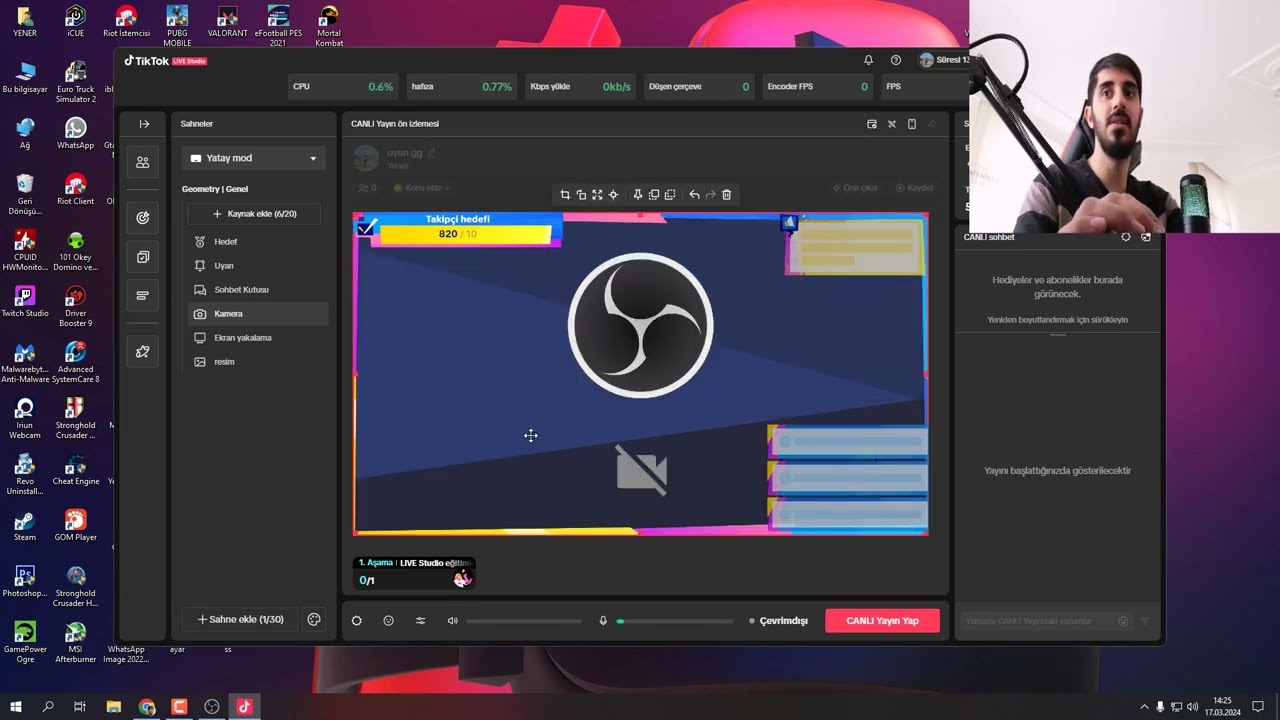Click Sahne ekle (1/30) button
The image size is (1280, 720).
tap(240, 619)
